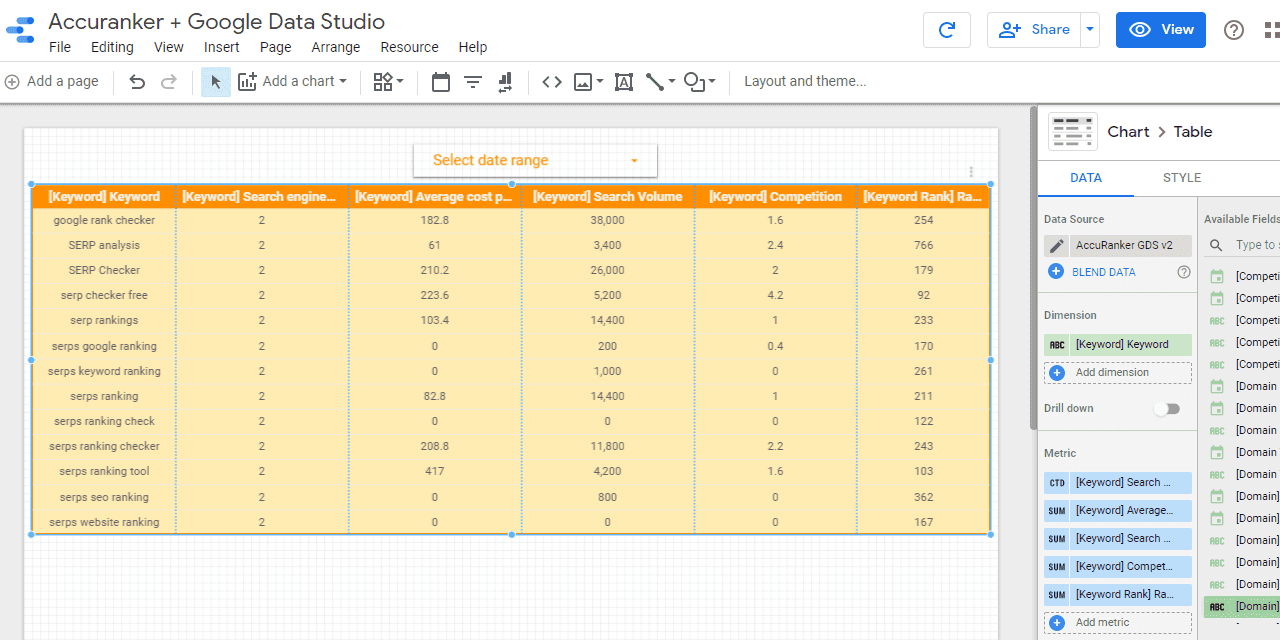Viewport: 1280px width, 640px height.
Task: Open the Insert menu
Action: (x=222, y=47)
